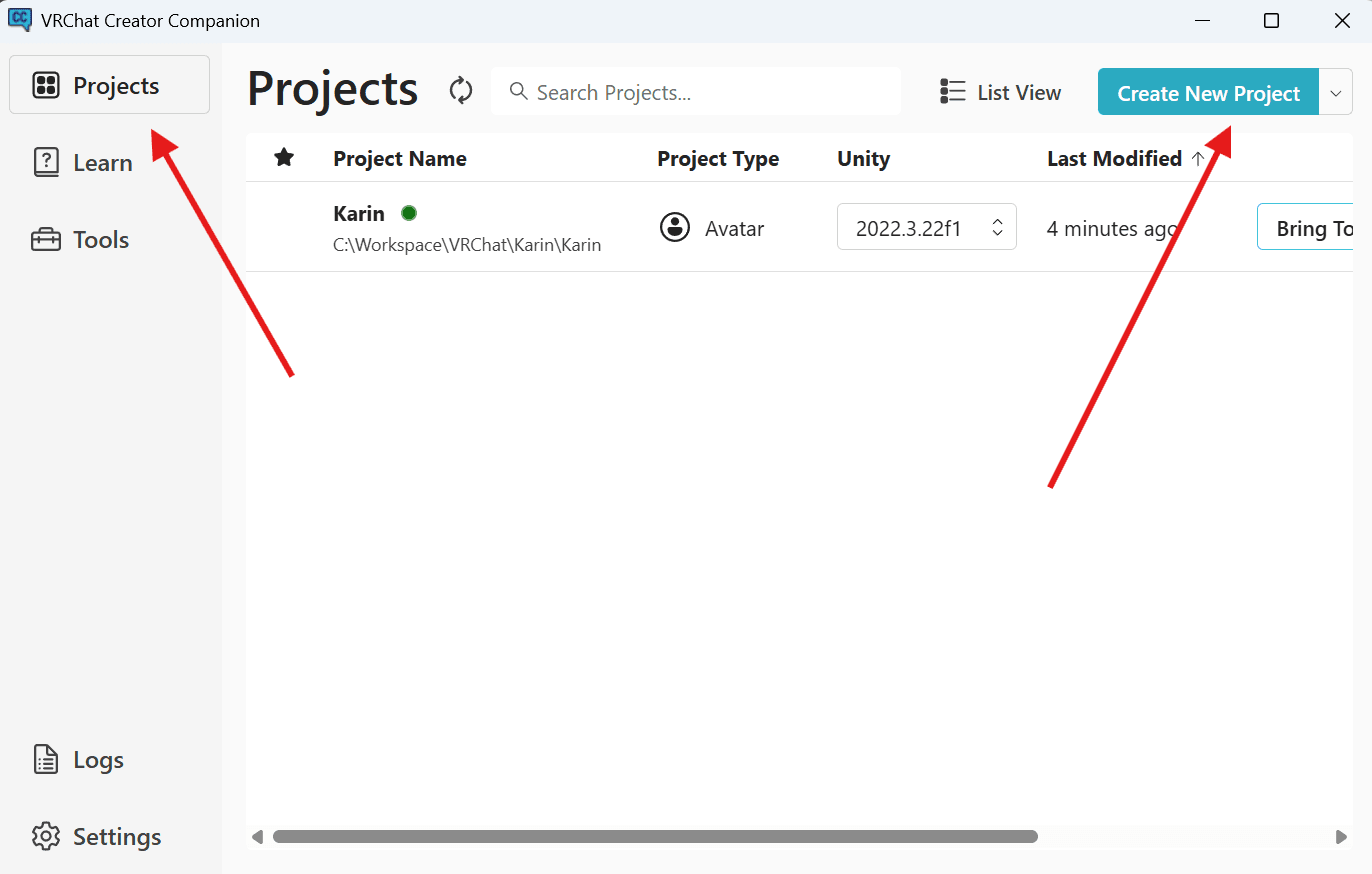
Task: Favorite the Karin project
Action: pyautogui.click(x=283, y=227)
